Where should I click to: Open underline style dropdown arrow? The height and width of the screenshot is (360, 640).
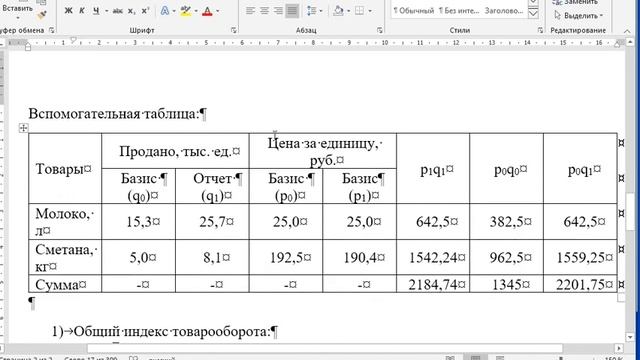point(107,11)
